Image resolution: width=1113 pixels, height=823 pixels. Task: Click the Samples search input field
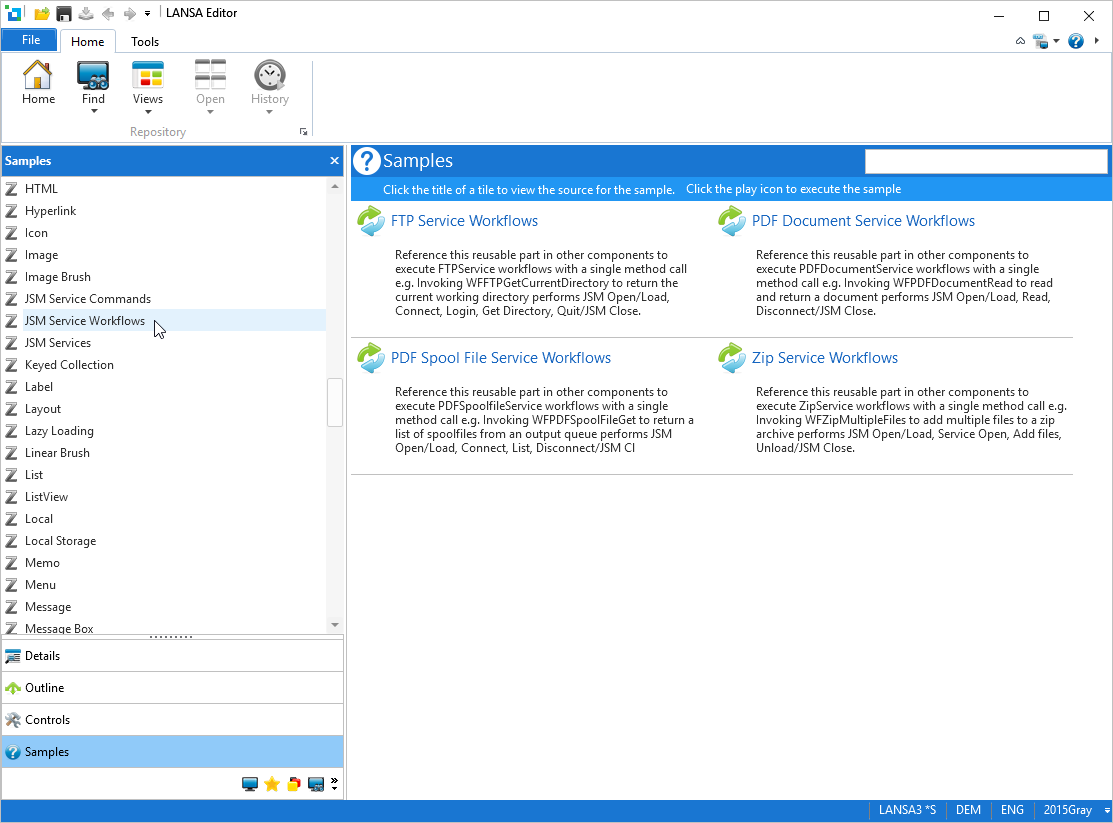[x=985, y=161]
